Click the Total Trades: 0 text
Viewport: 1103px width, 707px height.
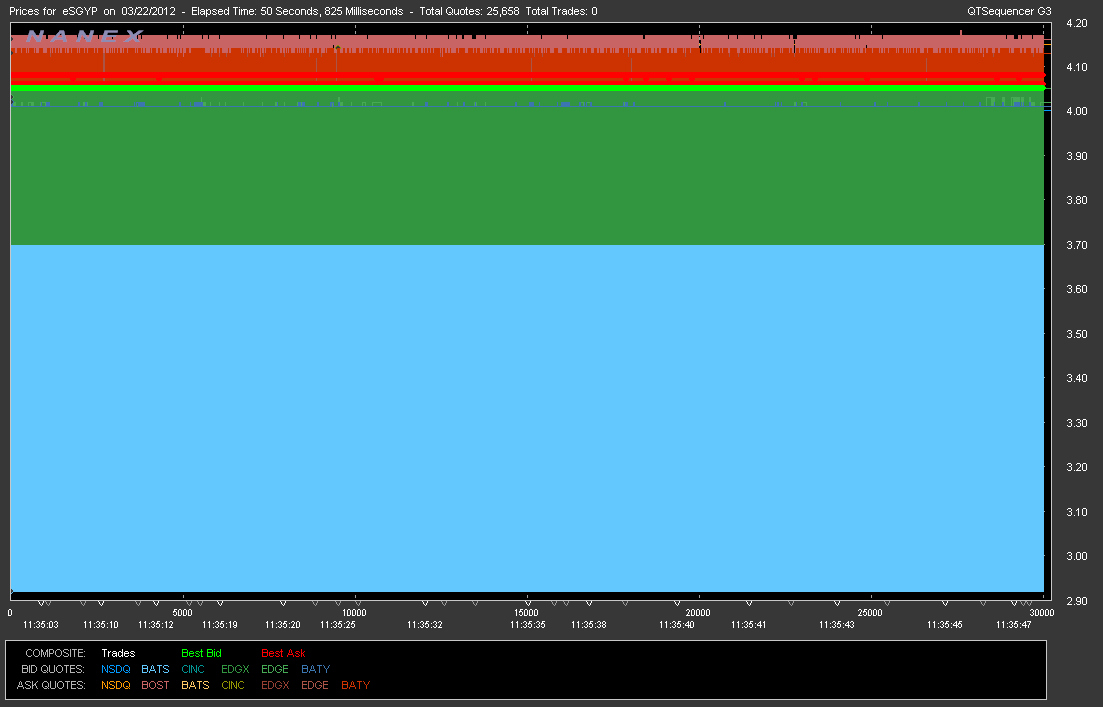tap(561, 11)
